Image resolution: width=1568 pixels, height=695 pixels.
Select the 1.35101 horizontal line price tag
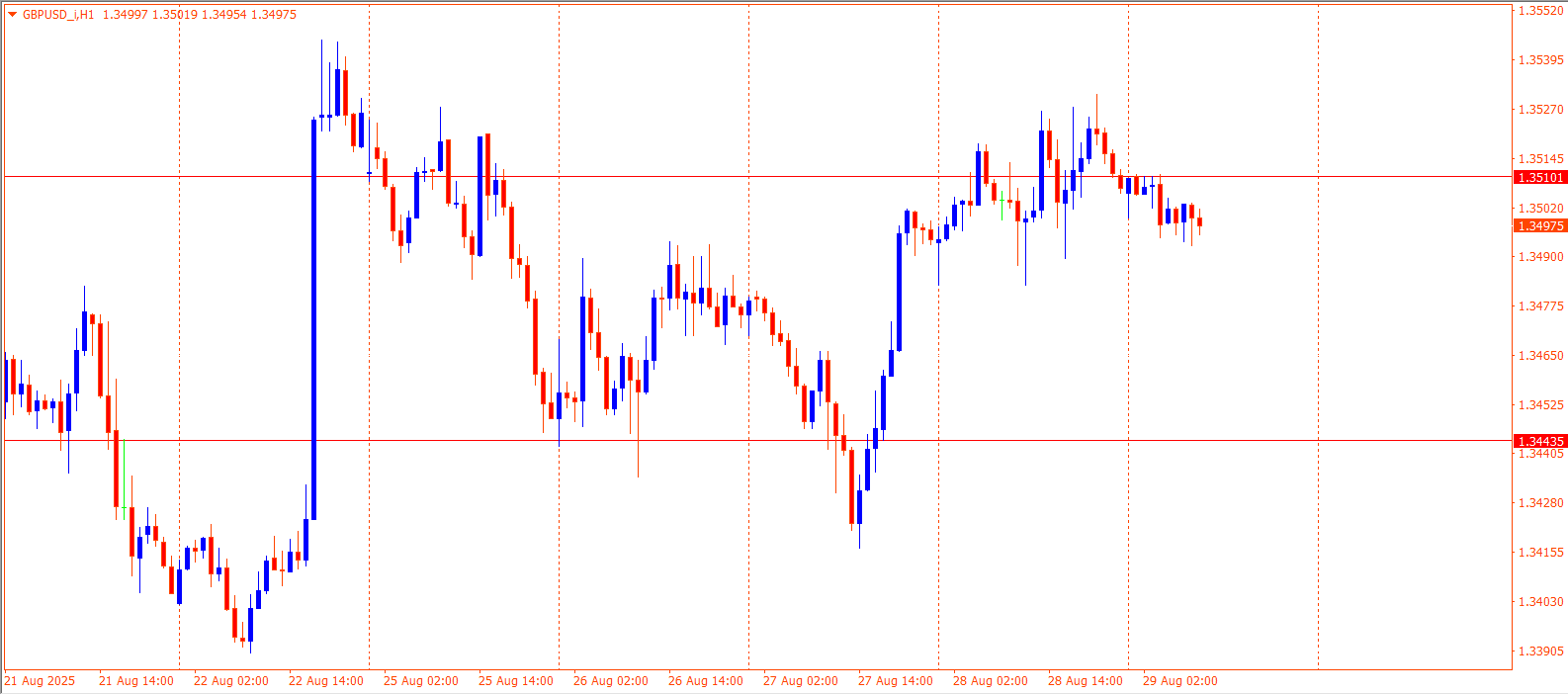[1540, 178]
